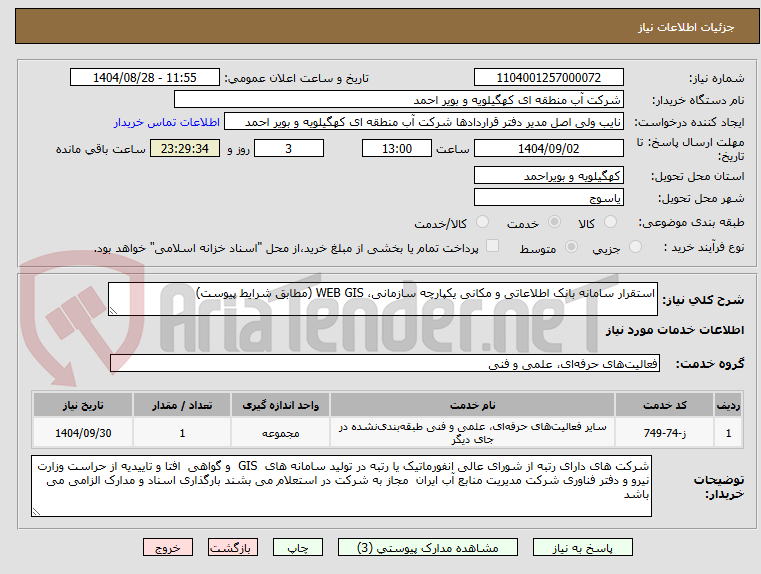Click the کد خدمت column header
Viewport: 761px width, 574px height.
664,405
